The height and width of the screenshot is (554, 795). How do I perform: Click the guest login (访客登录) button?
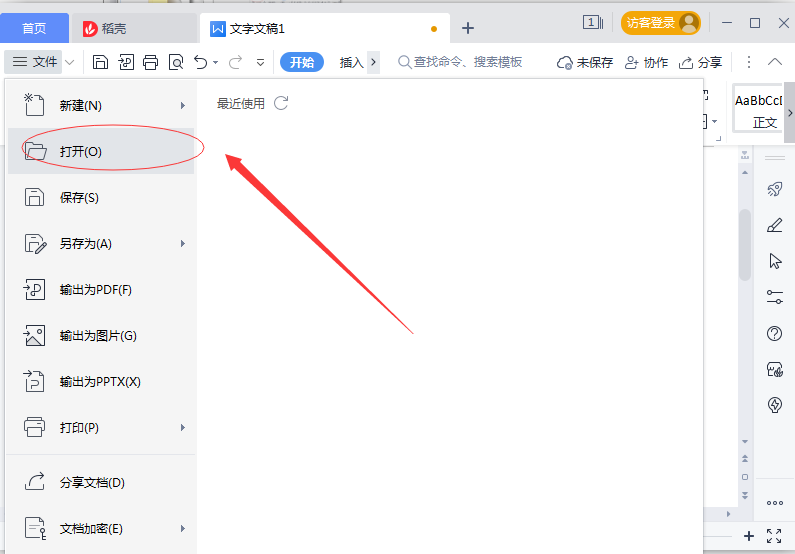[661, 23]
